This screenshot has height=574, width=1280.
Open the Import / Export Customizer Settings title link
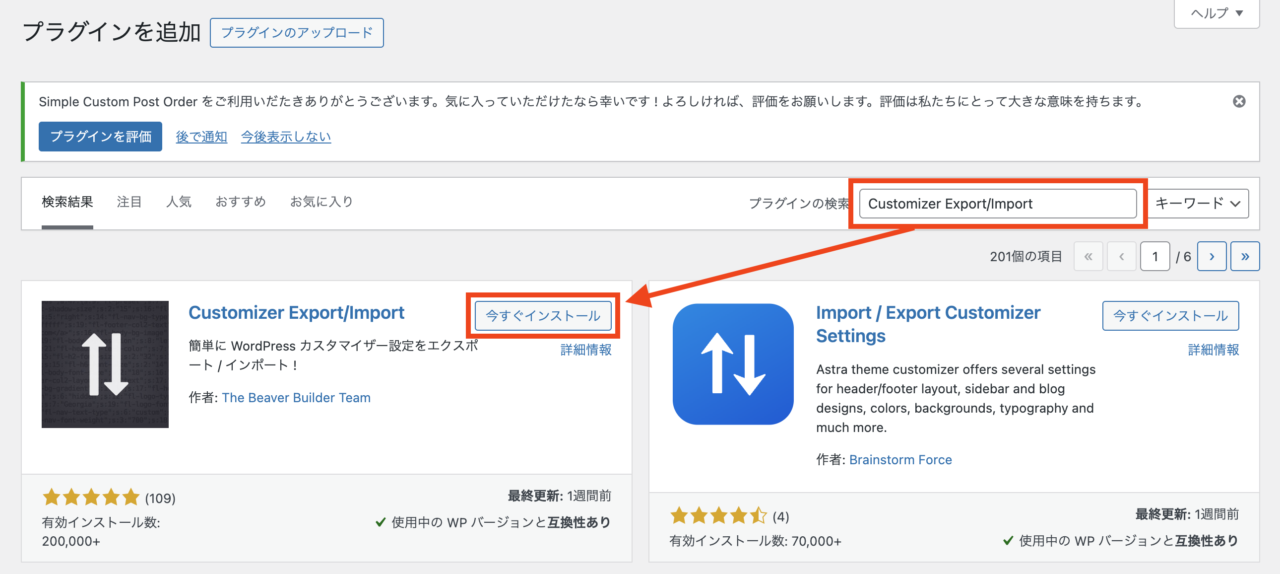[x=928, y=324]
